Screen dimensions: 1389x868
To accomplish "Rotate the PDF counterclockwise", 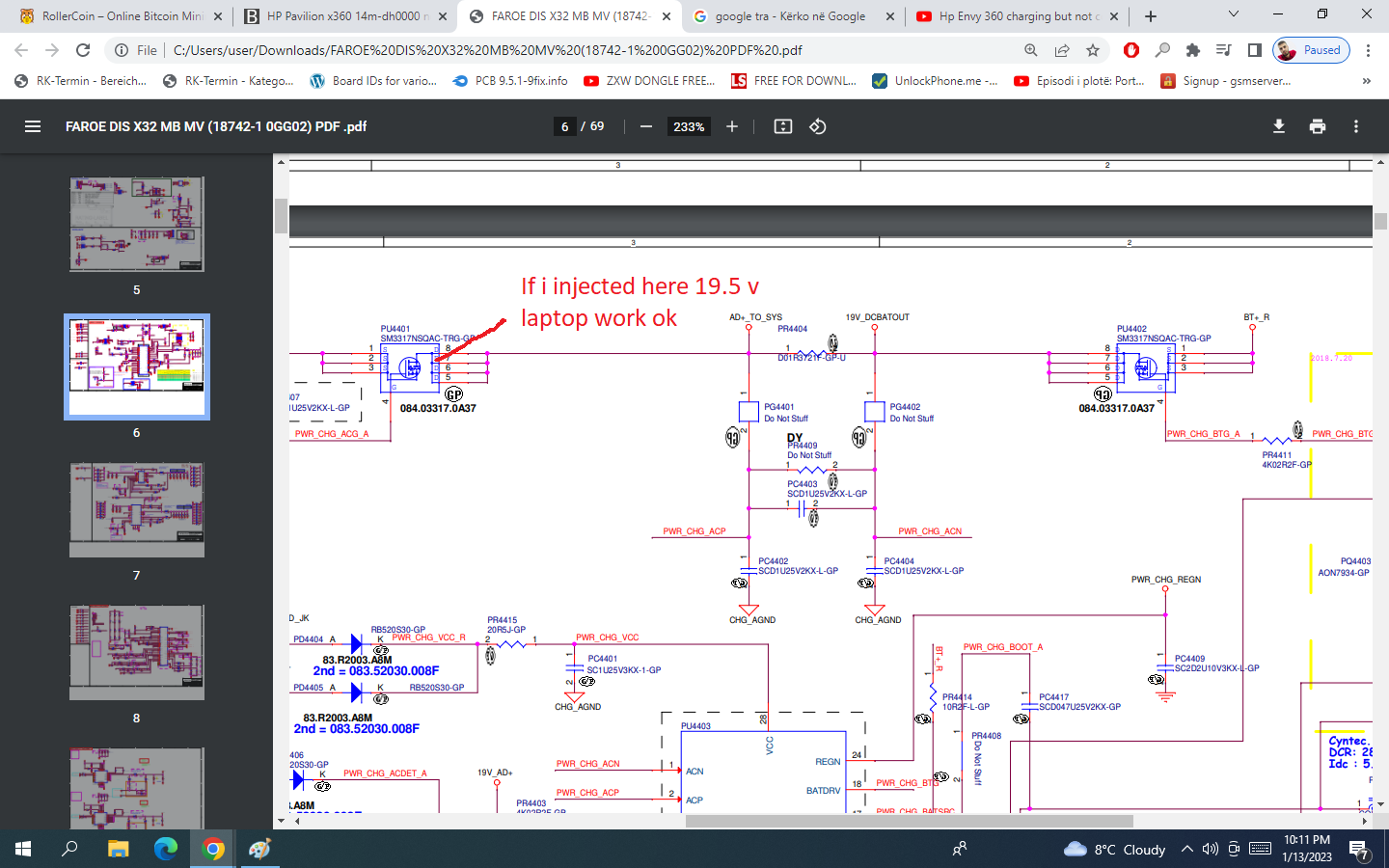I will click(818, 126).
